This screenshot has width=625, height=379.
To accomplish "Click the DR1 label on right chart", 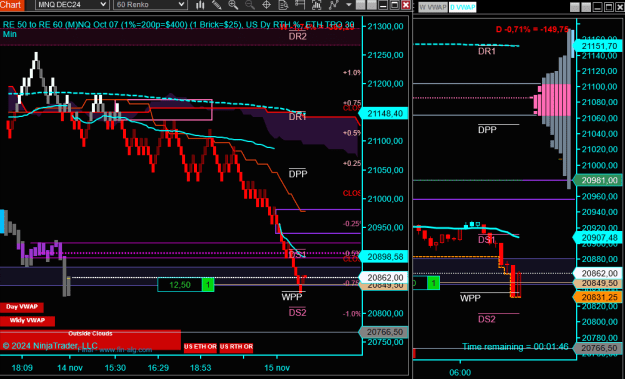I will [487, 51].
